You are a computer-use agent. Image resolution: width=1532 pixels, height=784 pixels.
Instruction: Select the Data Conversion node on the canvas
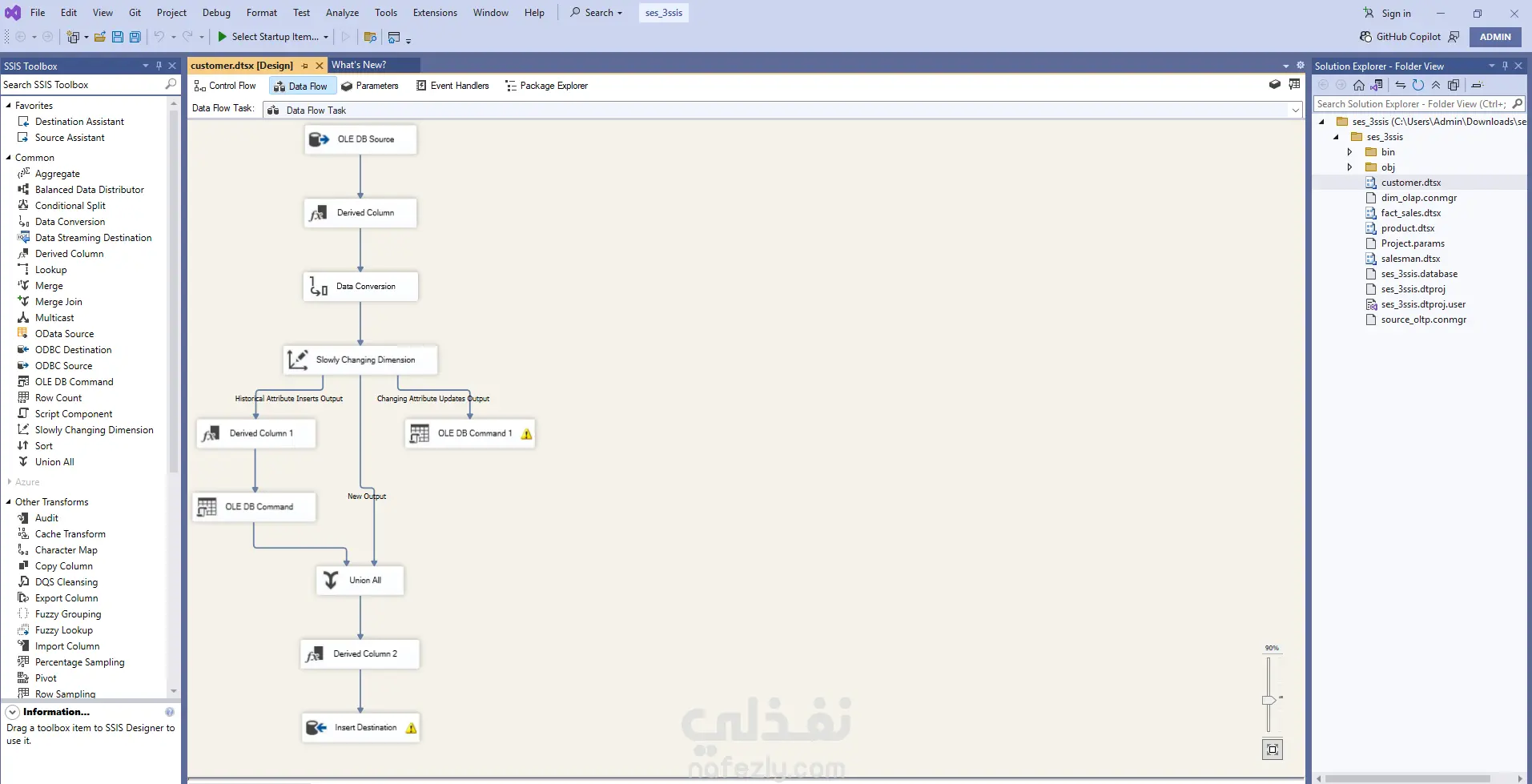360,287
